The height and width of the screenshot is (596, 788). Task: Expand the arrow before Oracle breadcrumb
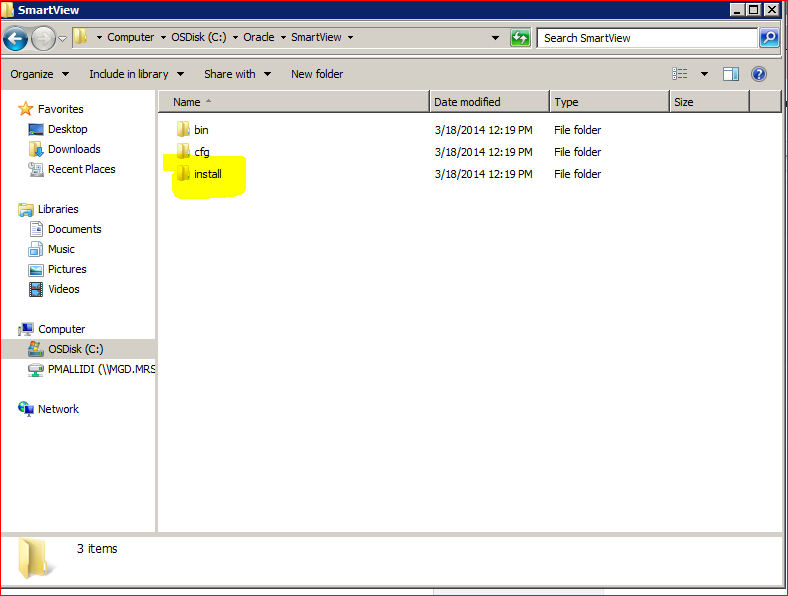tap(235, 37)
